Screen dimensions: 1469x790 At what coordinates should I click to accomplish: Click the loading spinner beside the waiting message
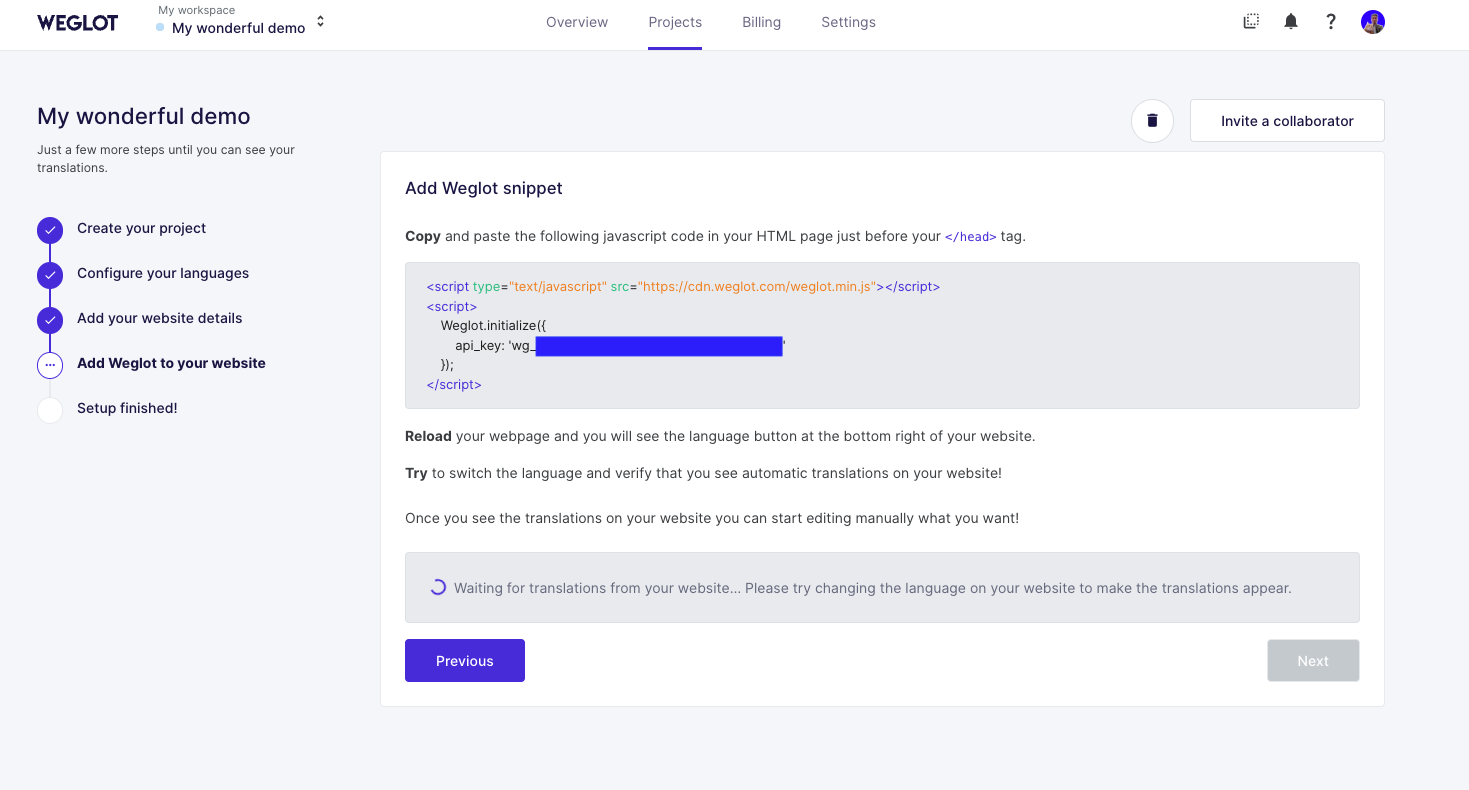437,587
